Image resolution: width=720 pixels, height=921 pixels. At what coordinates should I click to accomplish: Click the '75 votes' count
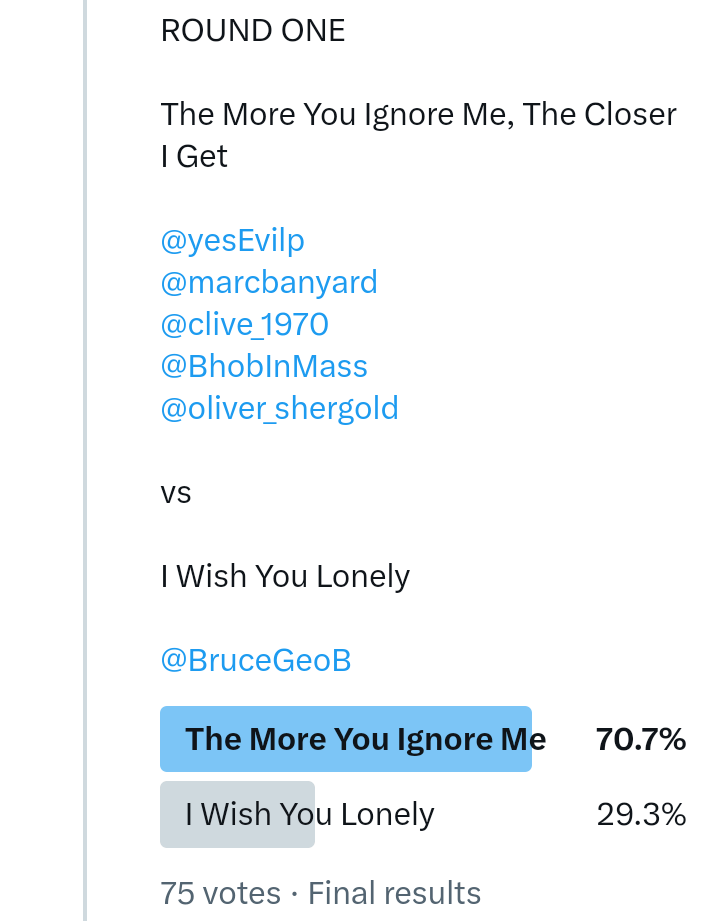220,892
